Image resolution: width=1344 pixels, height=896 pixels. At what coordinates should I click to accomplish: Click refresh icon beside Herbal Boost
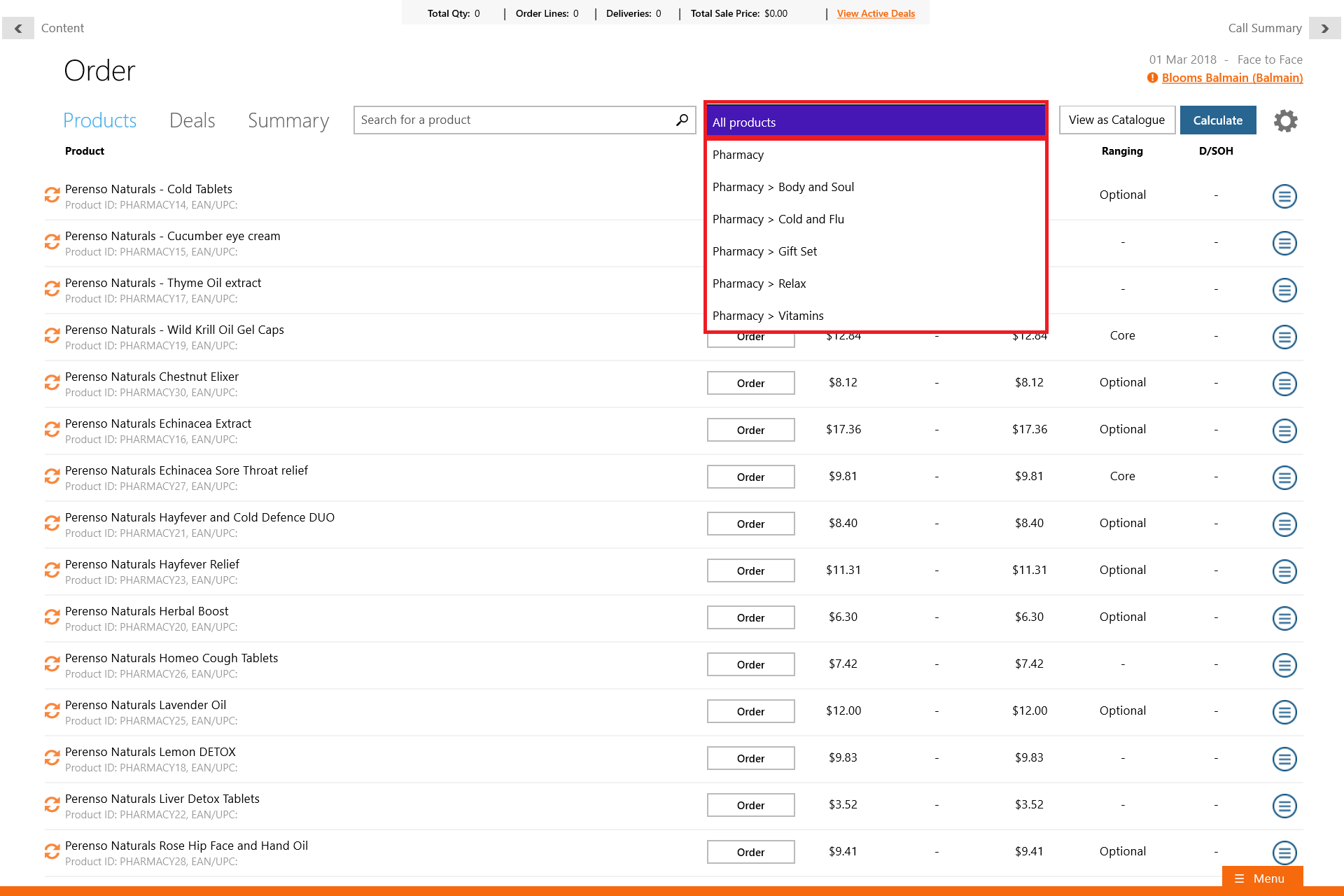coord(52,617)
